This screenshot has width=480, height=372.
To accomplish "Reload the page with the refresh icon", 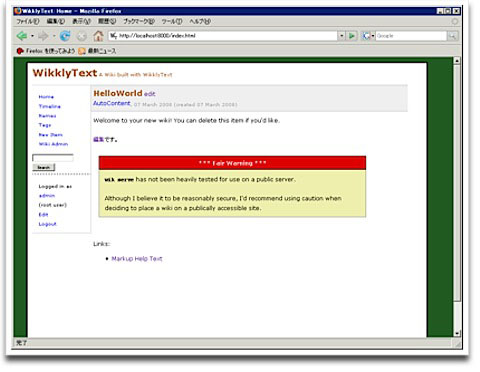I will point(65,36).
